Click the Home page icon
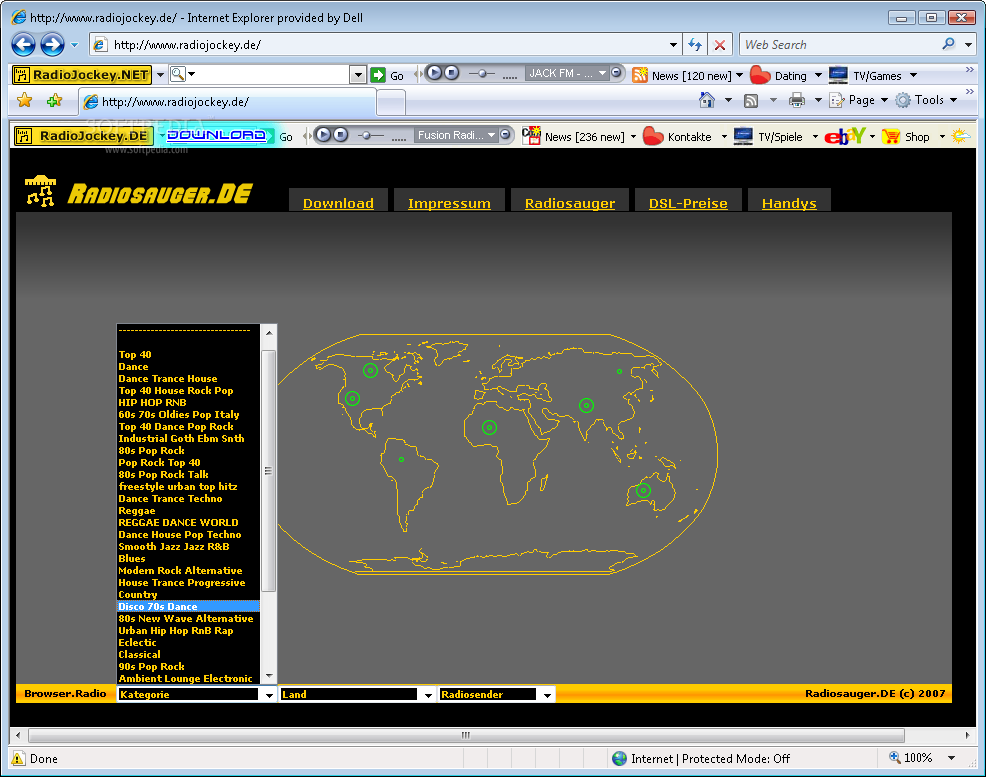This screenshot has width=986, height=777. pos(707,100)
